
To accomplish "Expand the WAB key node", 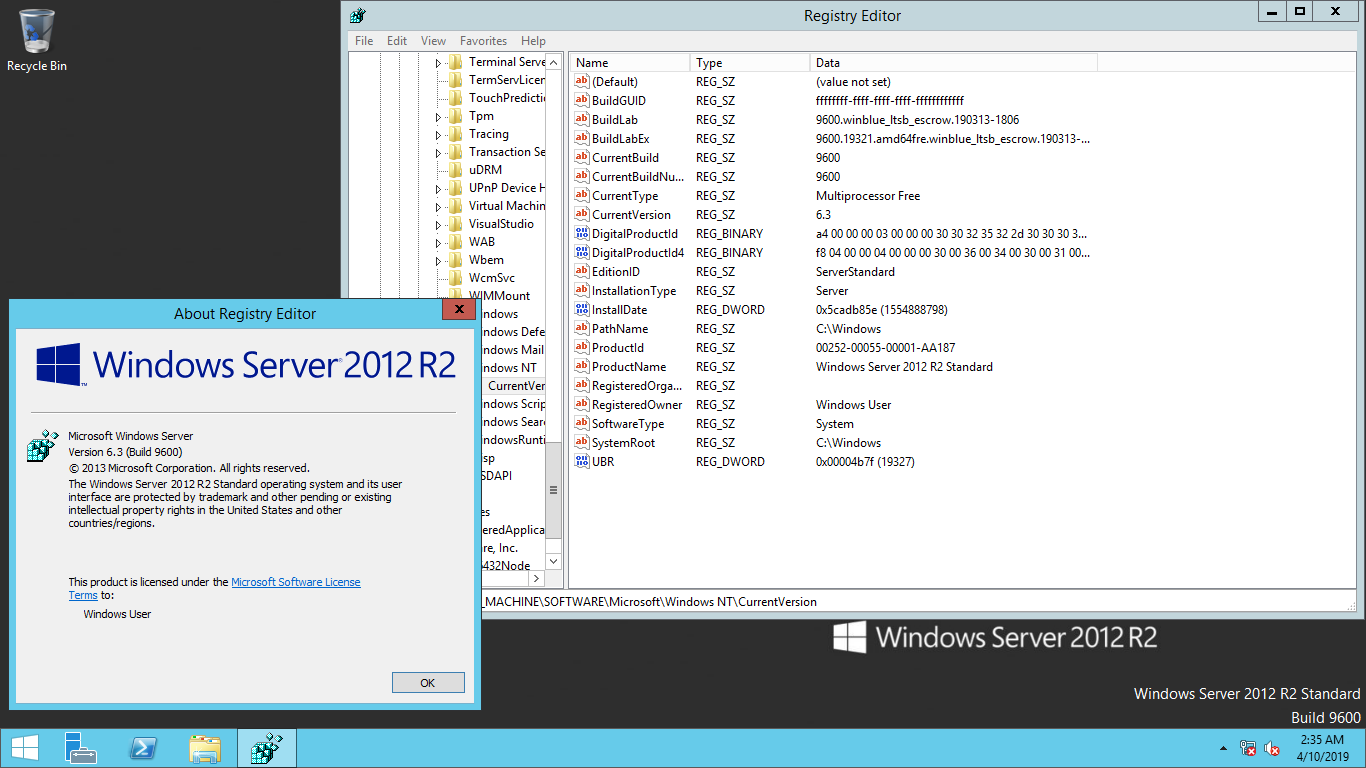I will [438, 243].
